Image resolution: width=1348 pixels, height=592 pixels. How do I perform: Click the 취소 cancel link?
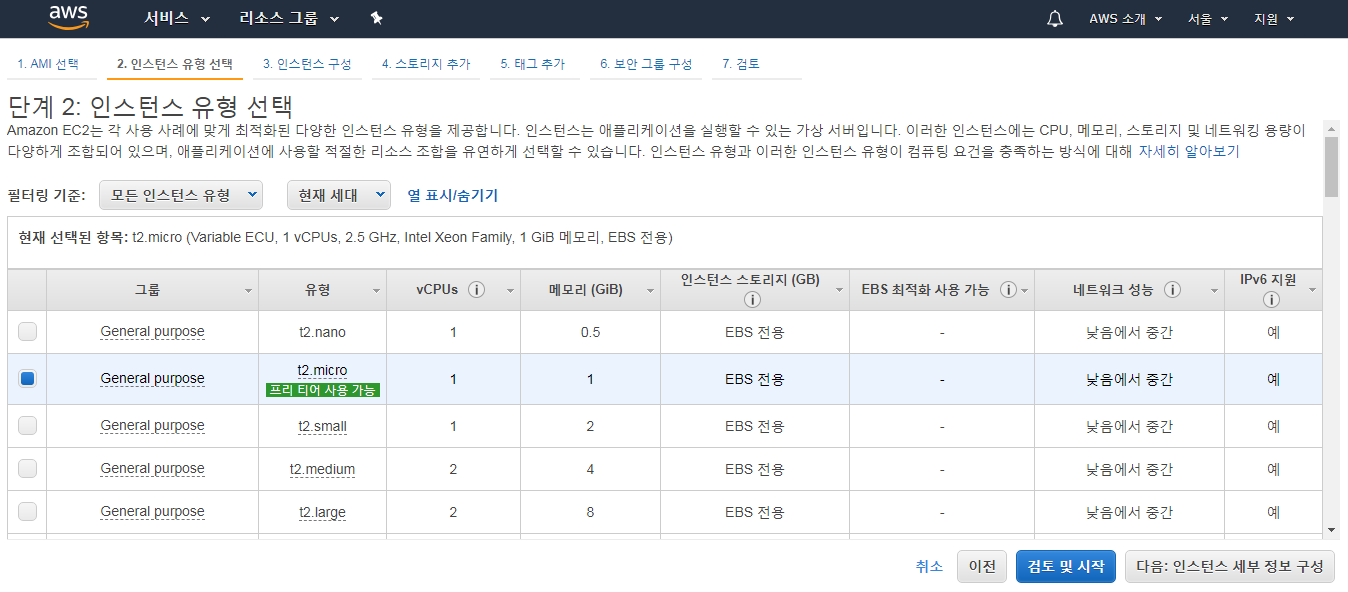coord(929,566)
